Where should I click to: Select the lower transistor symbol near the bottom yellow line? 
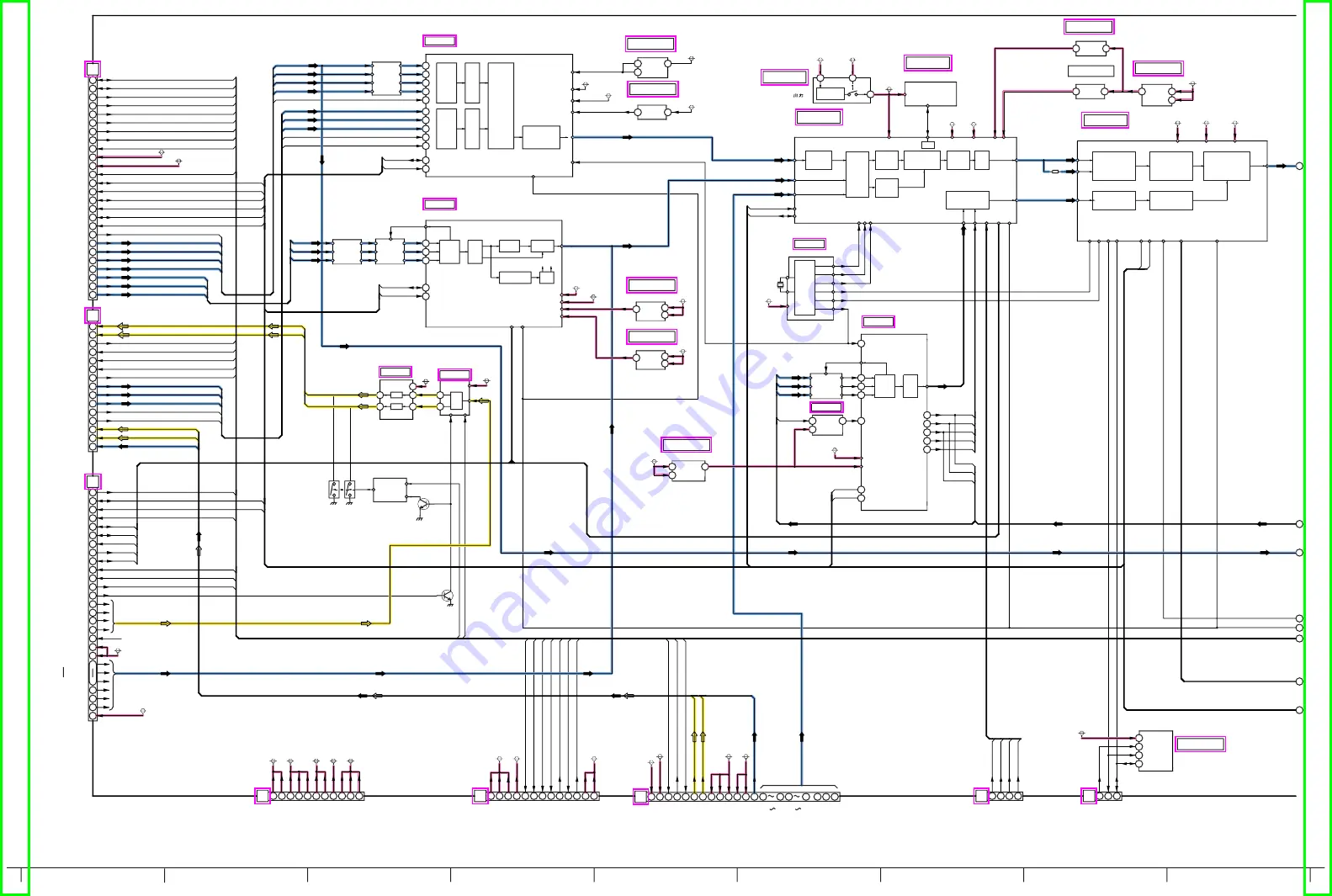point(448,596)
